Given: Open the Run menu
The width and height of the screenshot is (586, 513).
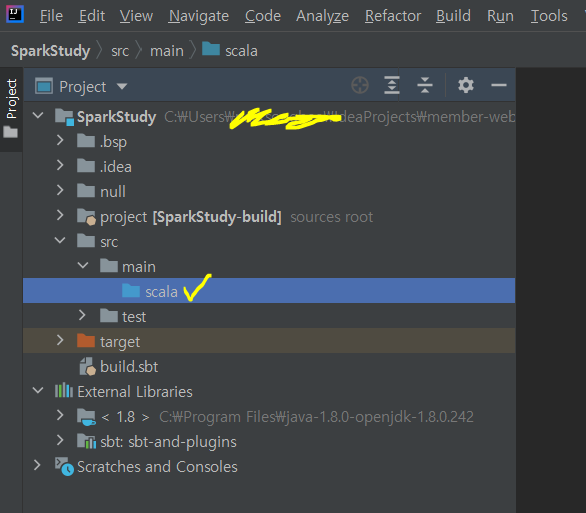Looking at the screenshot, I should 500,16.
